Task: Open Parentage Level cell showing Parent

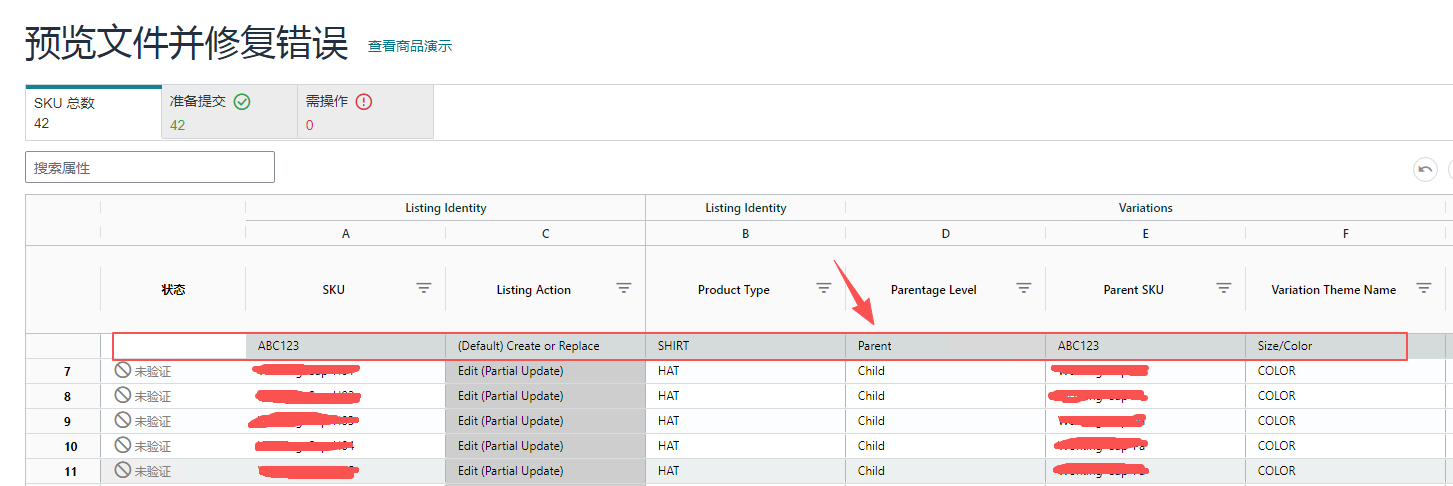Action: pos(945,346)
